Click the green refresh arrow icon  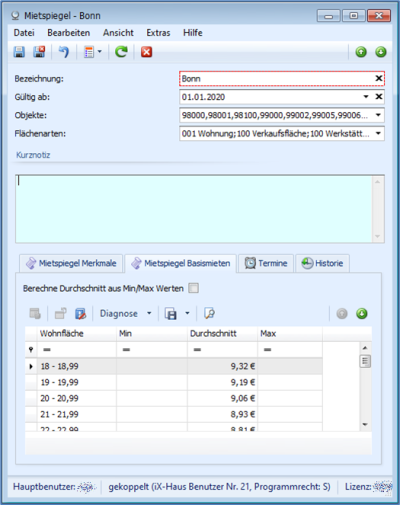121,52
